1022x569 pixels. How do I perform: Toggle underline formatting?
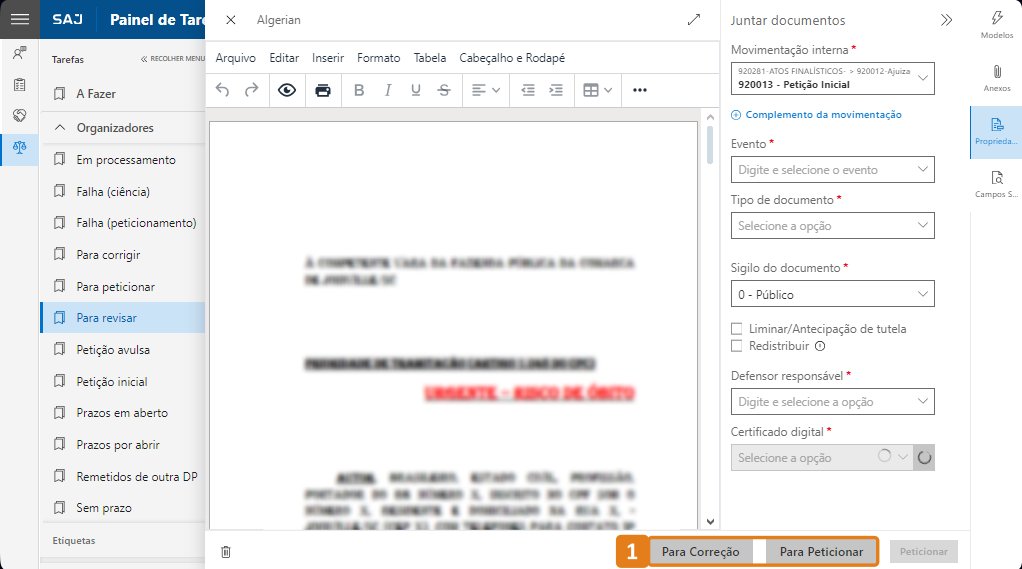[x=416, y=90]
